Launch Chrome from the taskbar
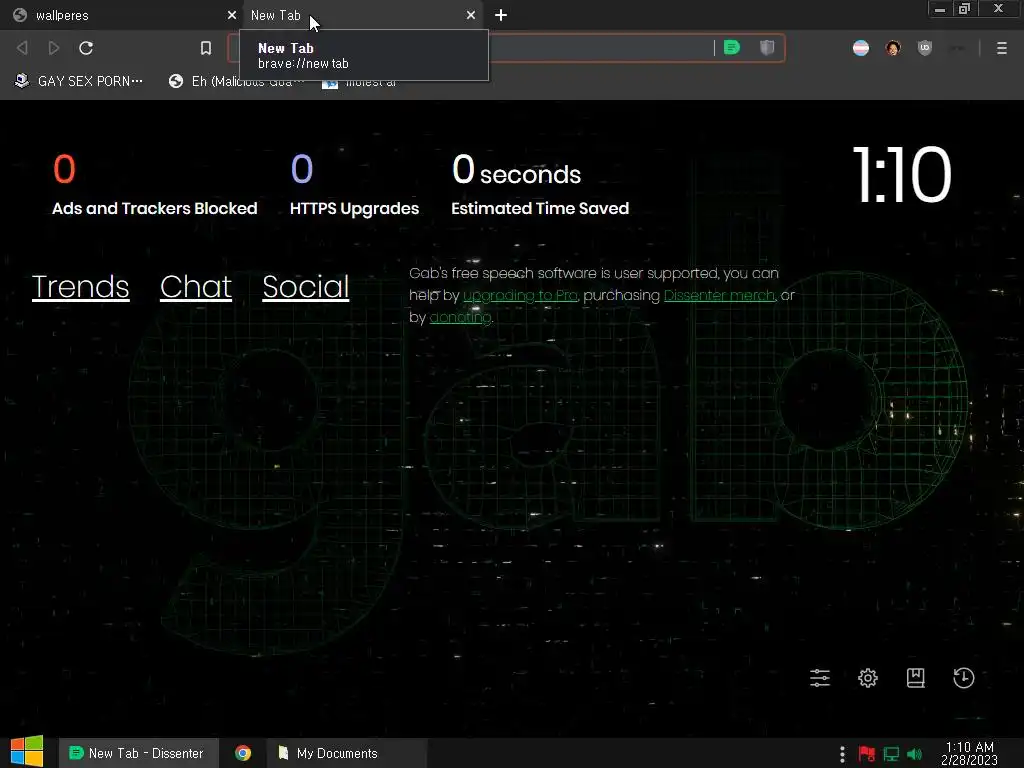 243,753
